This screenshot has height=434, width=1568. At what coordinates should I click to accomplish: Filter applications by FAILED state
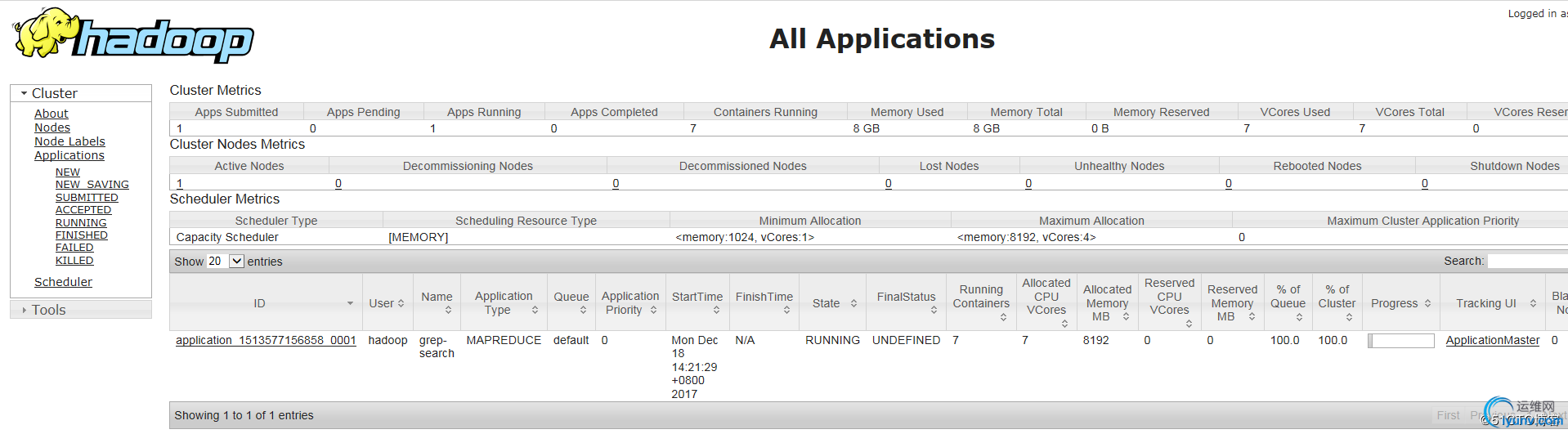click(74, 248)
